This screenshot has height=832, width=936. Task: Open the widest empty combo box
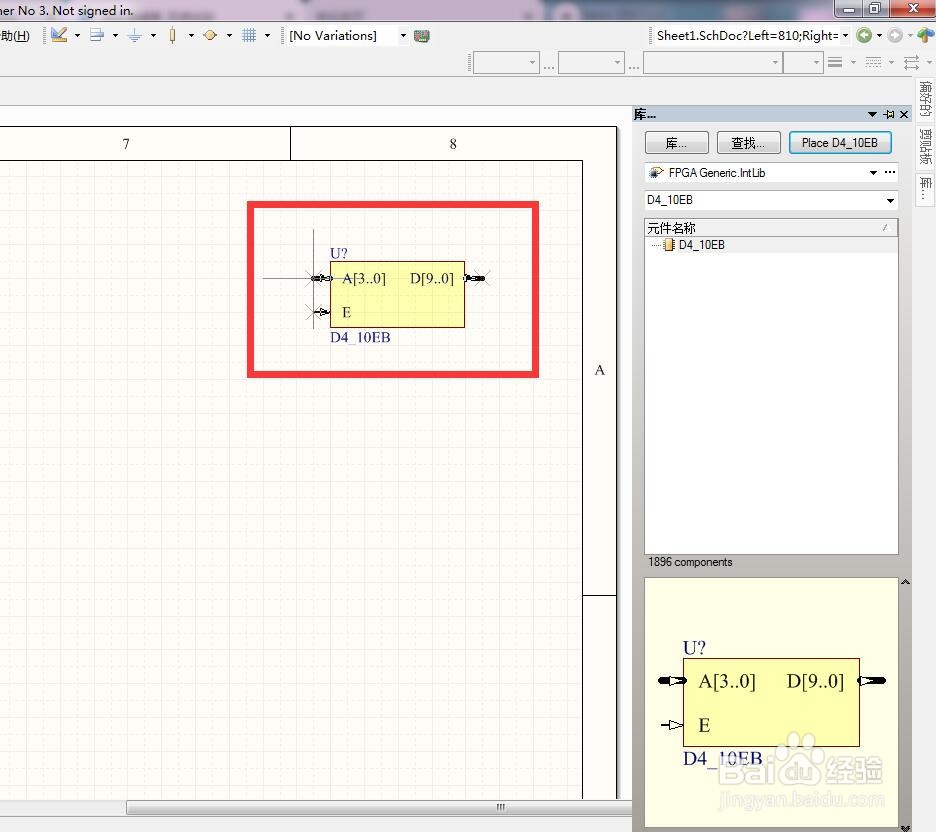pos(713,62)
